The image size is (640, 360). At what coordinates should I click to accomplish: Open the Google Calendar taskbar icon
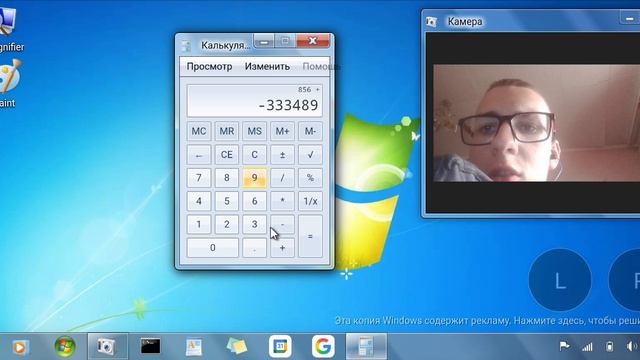(x=280, y=347)
